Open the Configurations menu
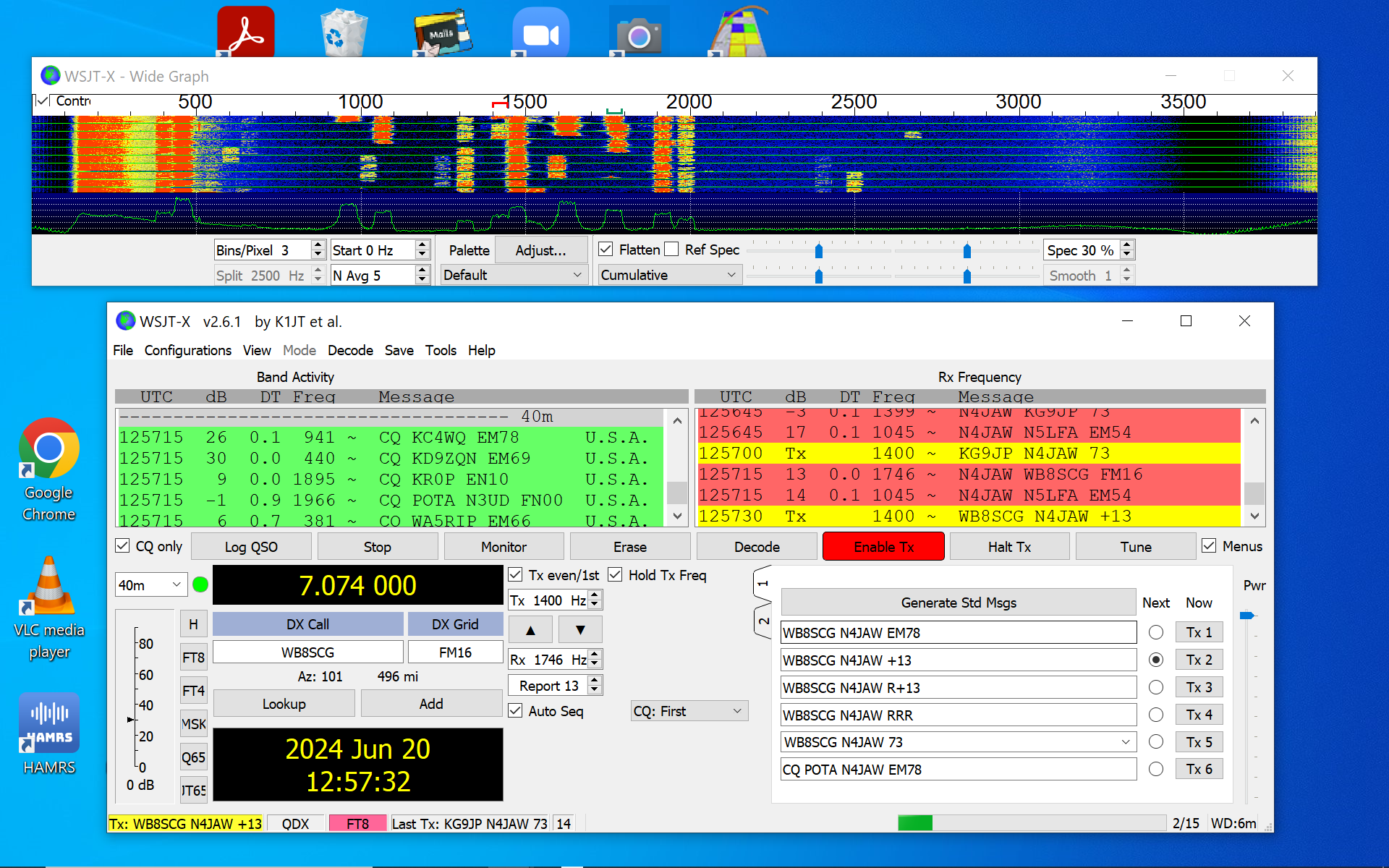 click(187, 350)
